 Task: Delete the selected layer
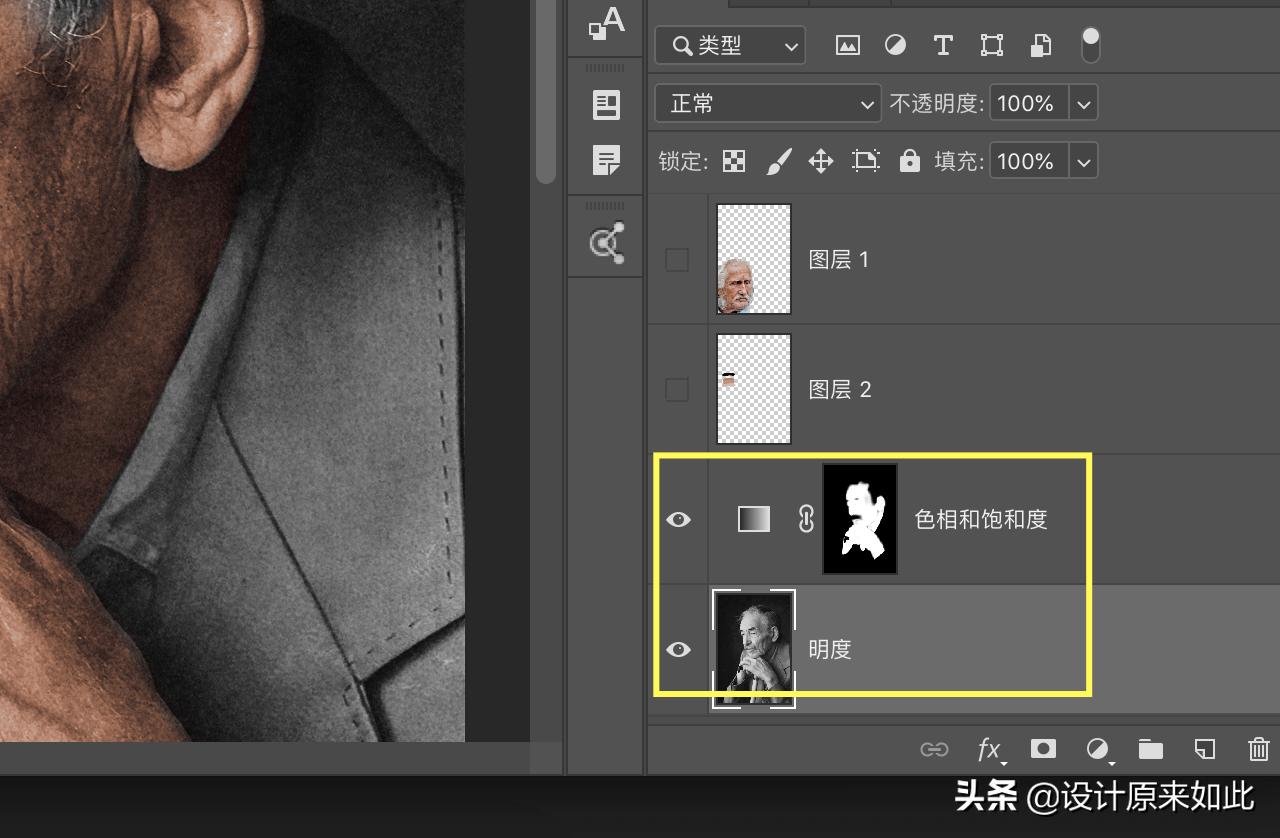pos(1257,749)
